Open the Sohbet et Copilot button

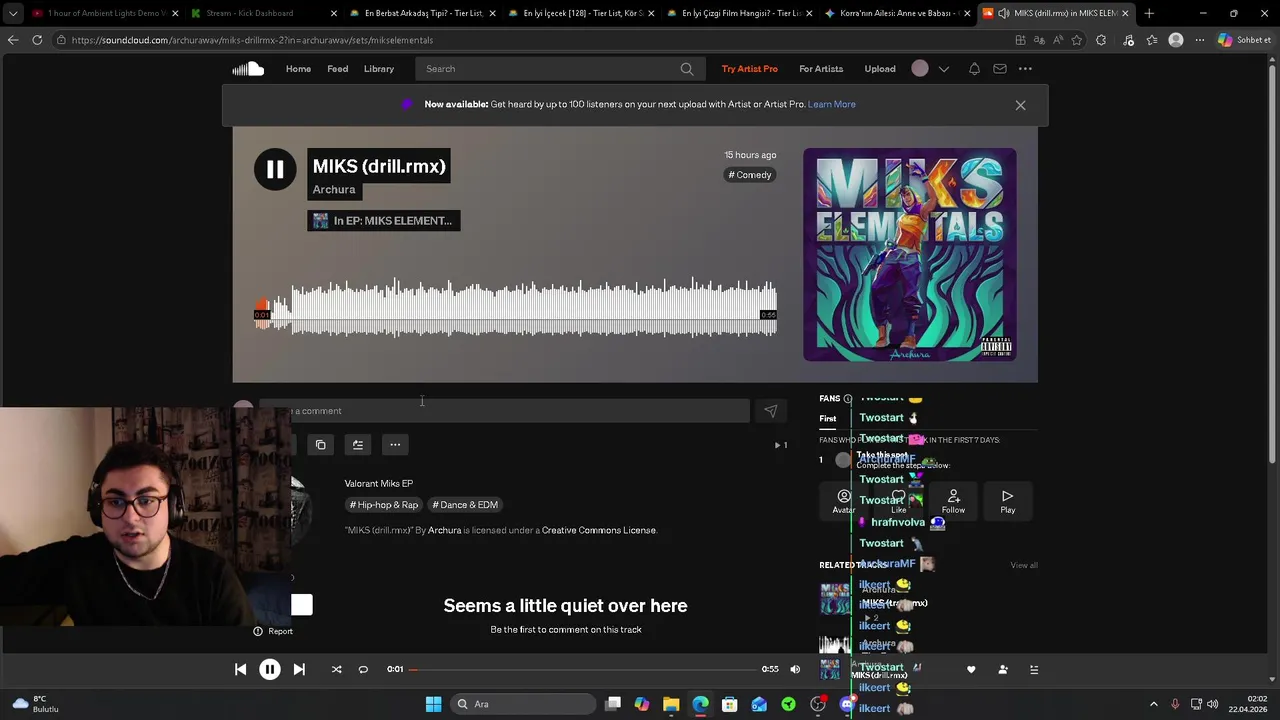tap(1244, 40)
